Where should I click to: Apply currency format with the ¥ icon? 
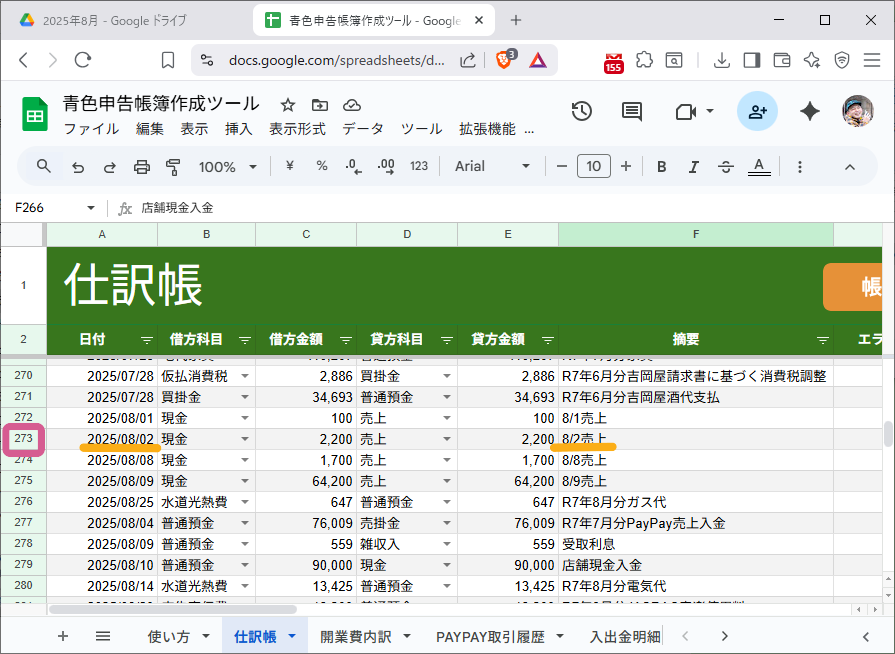pyautogui.click(x=288, y=166)
